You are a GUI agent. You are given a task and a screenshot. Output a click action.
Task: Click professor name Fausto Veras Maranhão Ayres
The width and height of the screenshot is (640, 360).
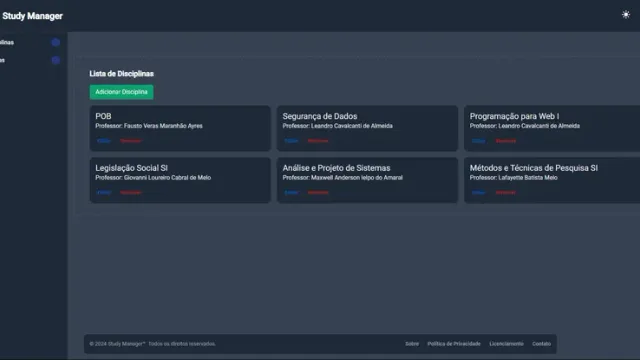(163, 126)
